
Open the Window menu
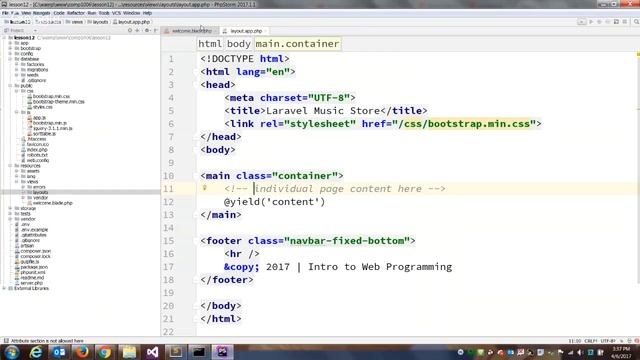pos(131,13)
